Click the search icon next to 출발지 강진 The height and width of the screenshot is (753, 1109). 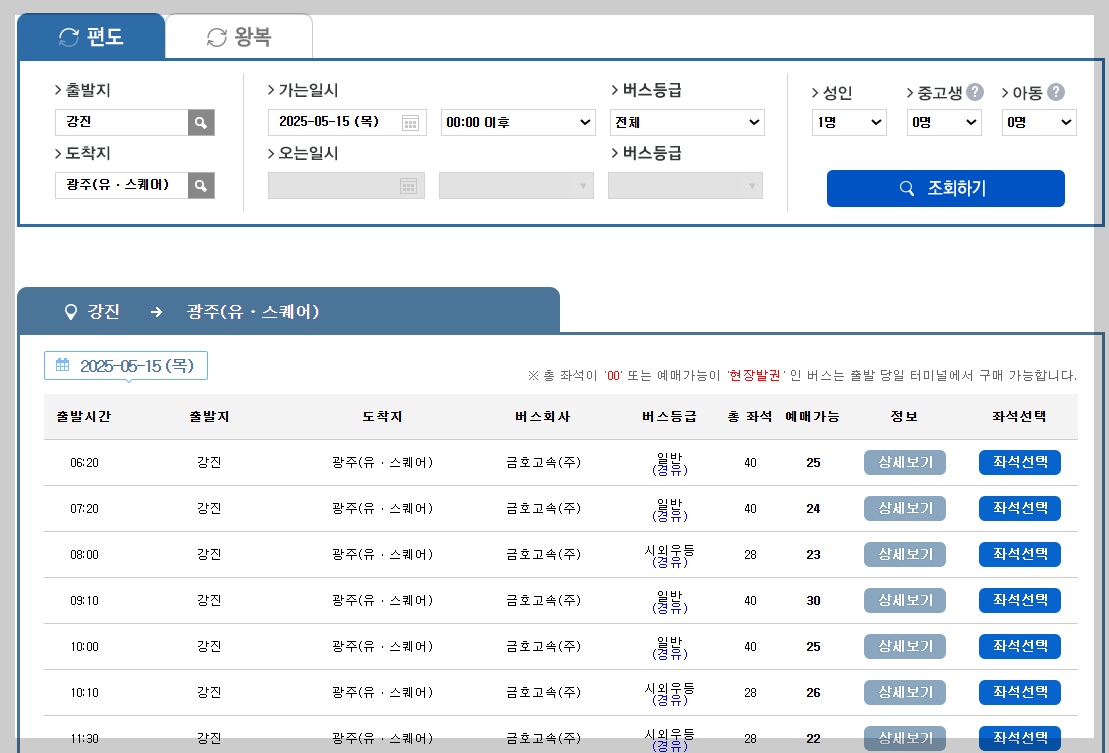pos(200,121)
